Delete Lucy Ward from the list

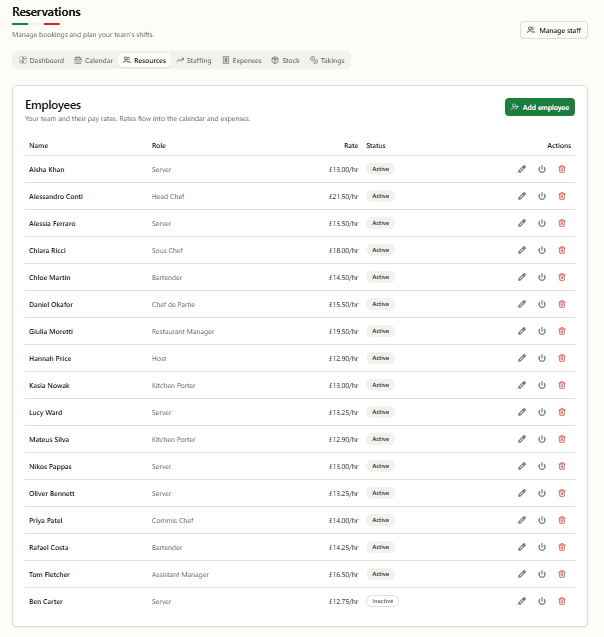[562, 412]
